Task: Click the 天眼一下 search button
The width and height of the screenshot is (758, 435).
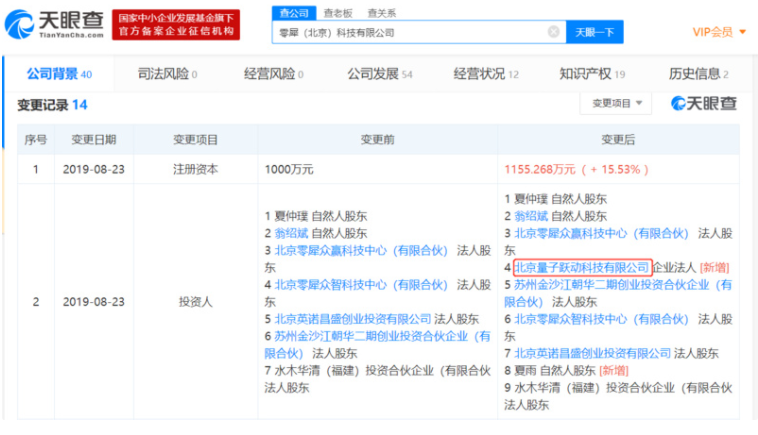Action: pyautogui.click(x=595, y=32)
